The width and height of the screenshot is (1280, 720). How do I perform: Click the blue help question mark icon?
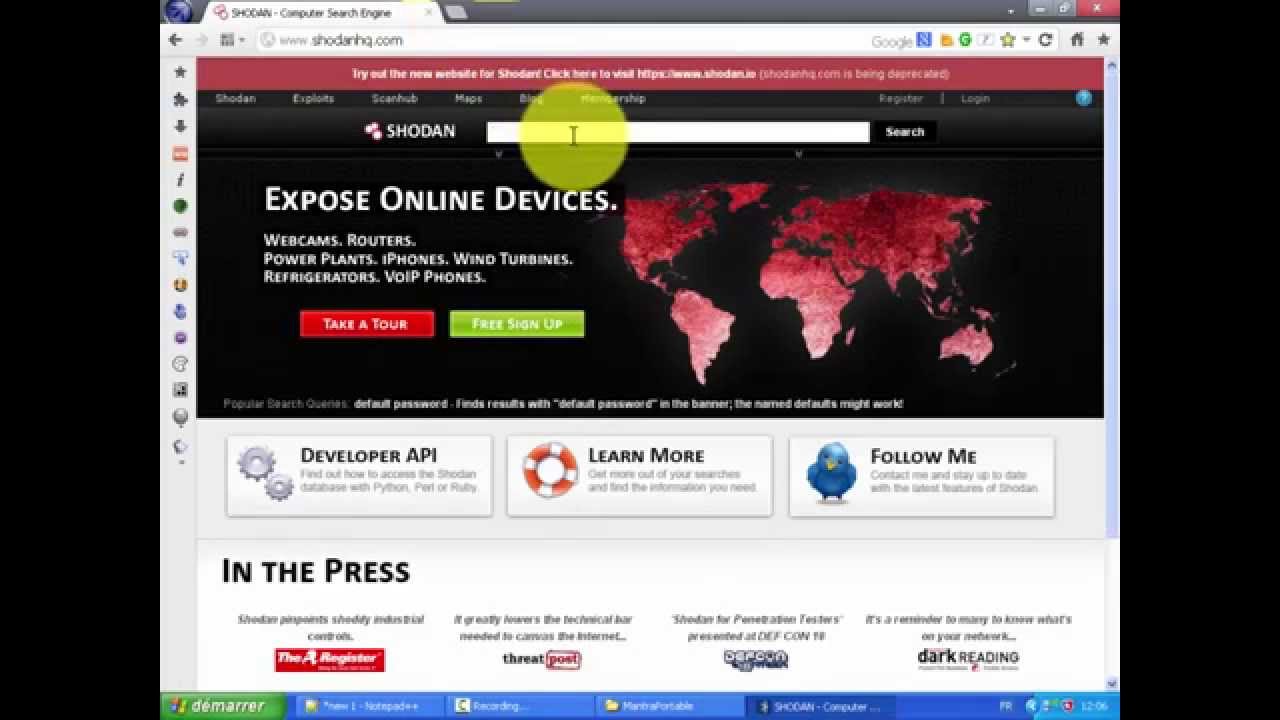[1084, 98]
